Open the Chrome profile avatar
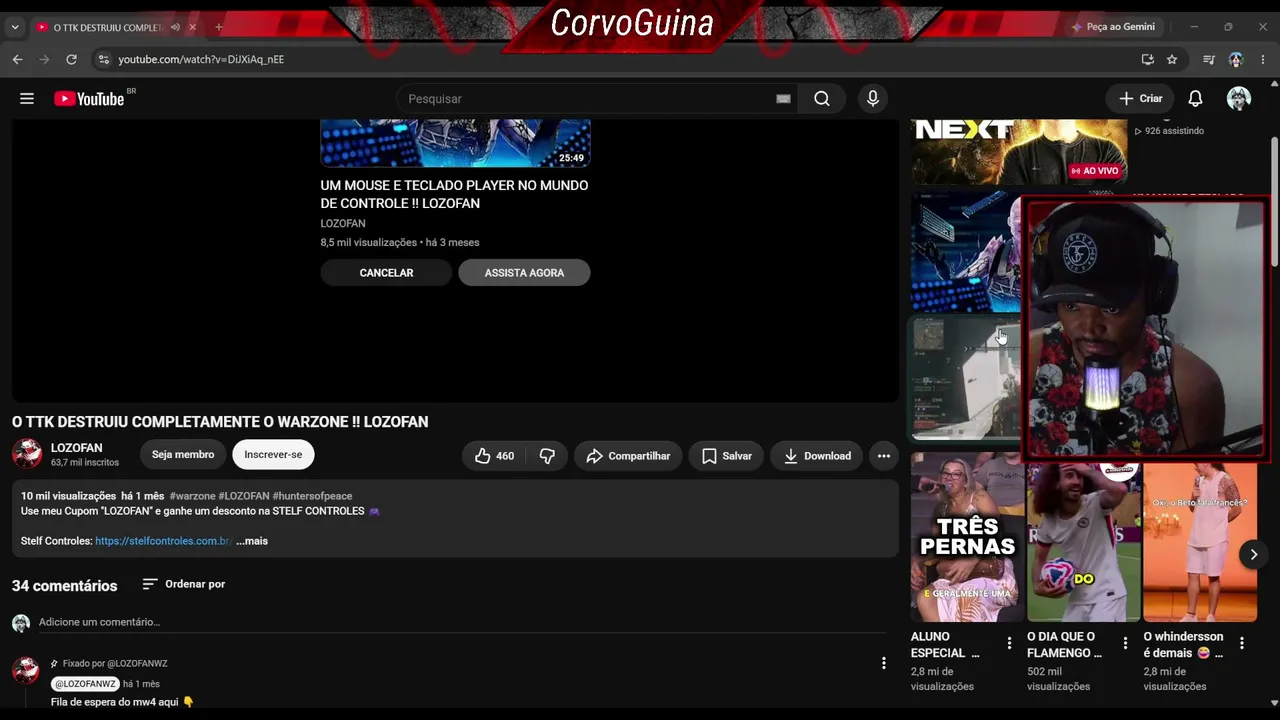 click(1236, 59)
